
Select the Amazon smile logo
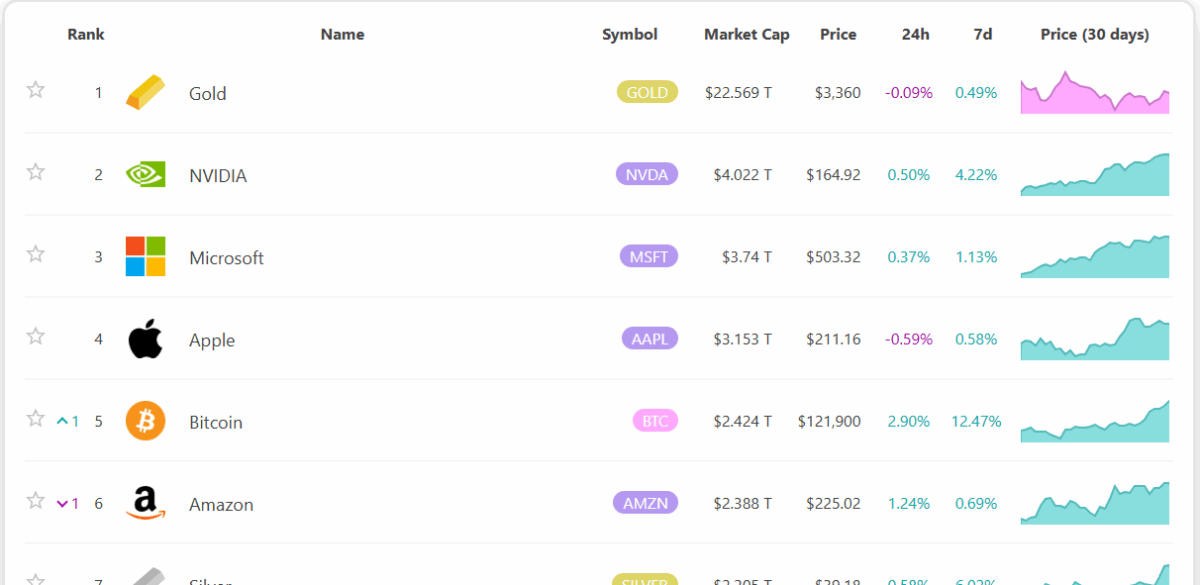tap(145, 503)
